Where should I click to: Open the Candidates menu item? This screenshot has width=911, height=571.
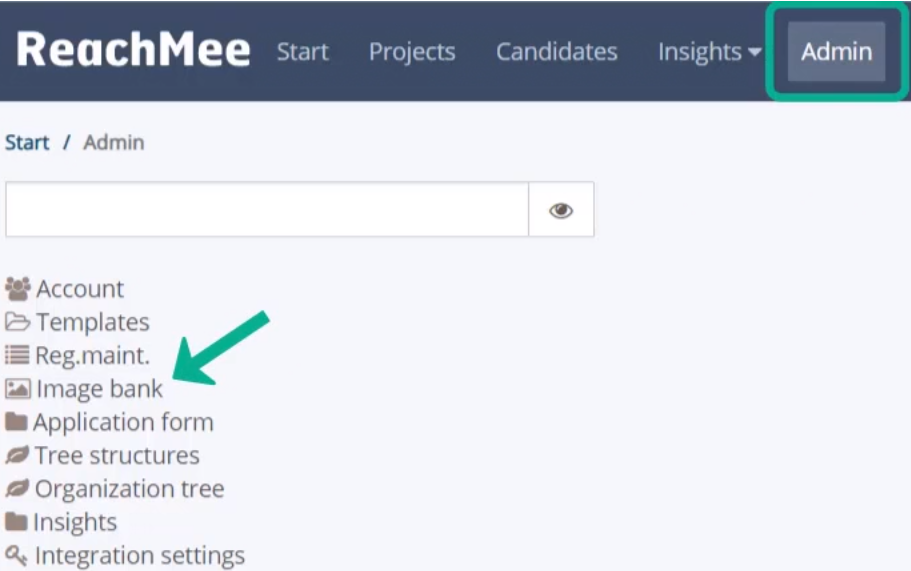[557, 52]
